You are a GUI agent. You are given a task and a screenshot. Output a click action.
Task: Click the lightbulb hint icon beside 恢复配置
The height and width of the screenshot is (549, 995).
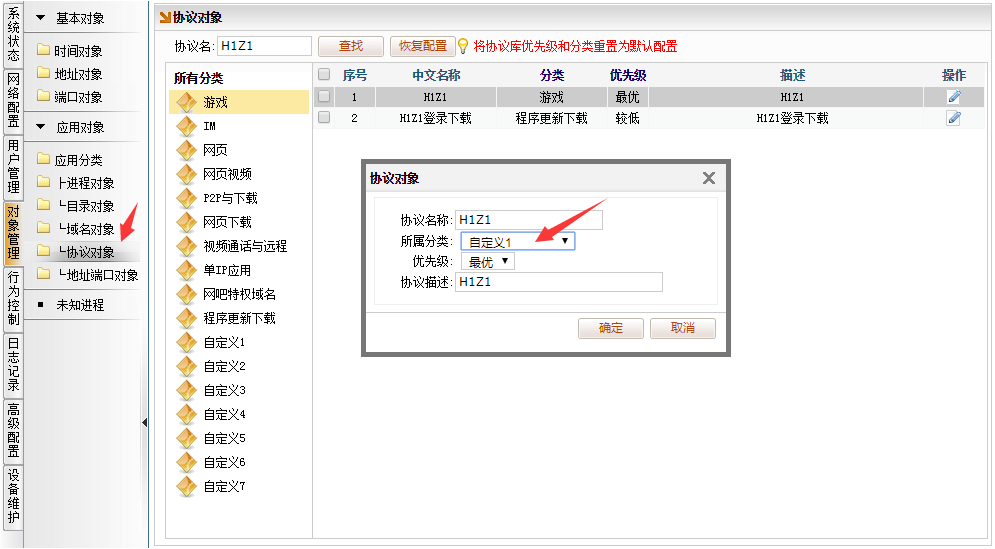(x=463, y=46)
